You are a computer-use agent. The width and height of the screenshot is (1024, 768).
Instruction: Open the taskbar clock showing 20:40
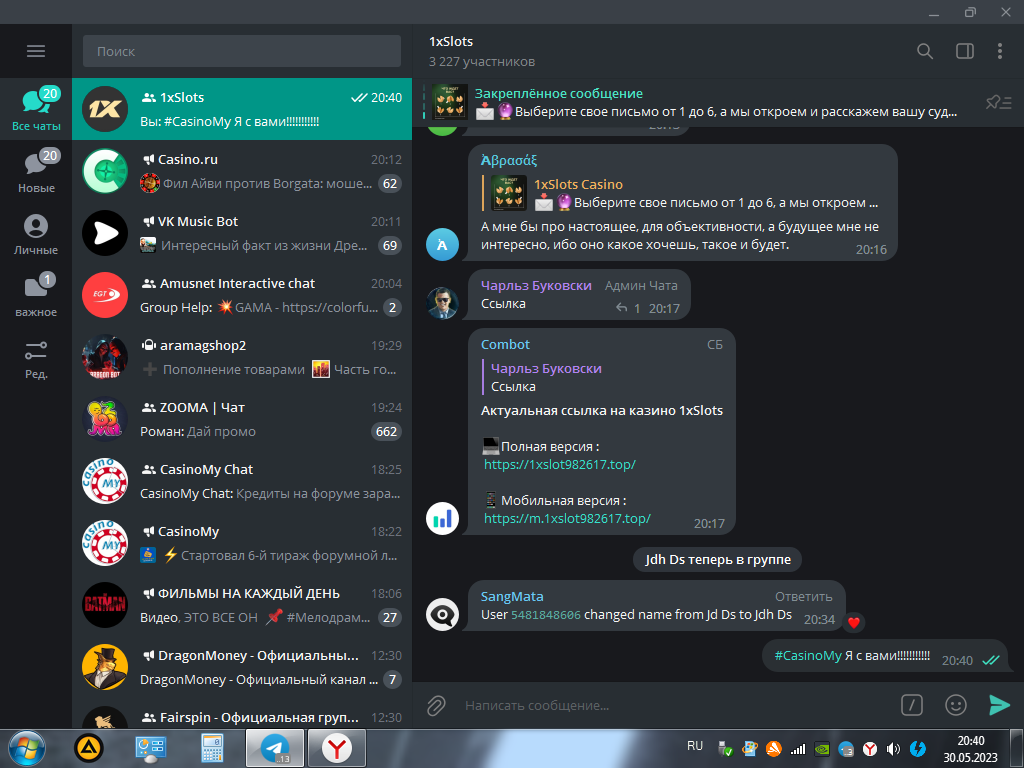[970, 749]
